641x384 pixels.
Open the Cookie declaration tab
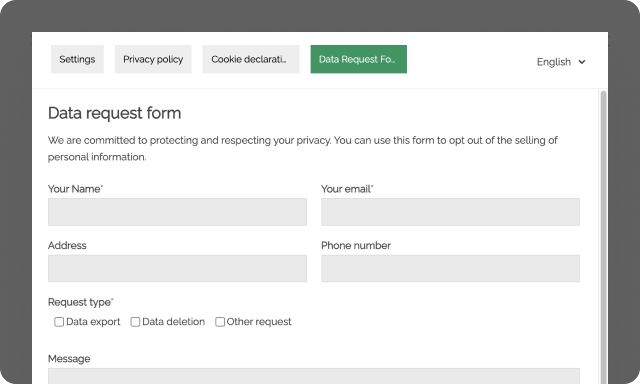251,59
